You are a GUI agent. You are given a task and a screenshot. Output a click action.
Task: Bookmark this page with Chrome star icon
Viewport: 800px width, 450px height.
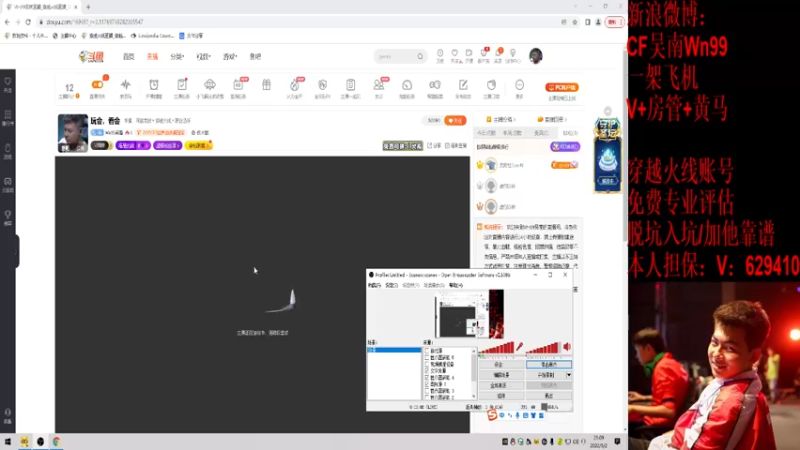tap(574, 22)
